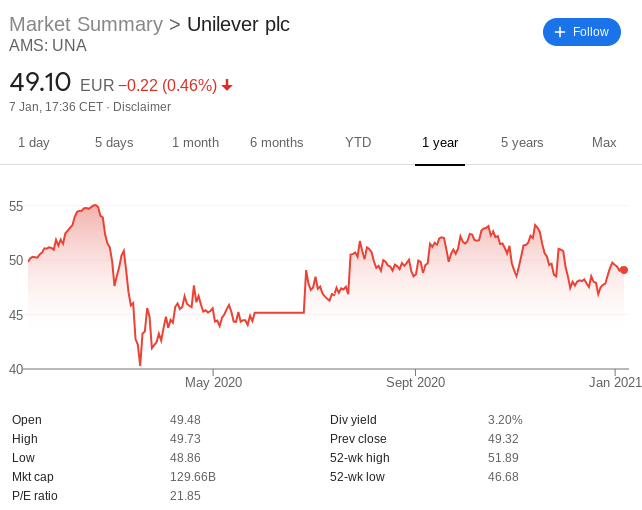642x510 pixels.
Task: Switch to the 5 days tab
Action: 114,142
